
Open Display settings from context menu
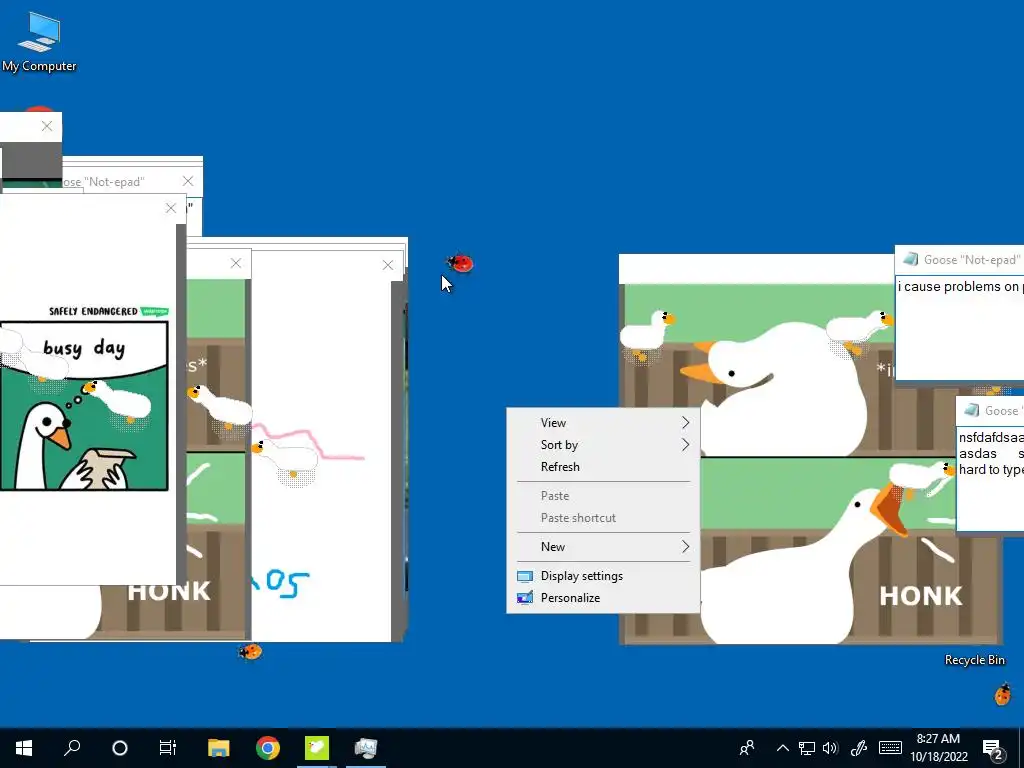603,576
